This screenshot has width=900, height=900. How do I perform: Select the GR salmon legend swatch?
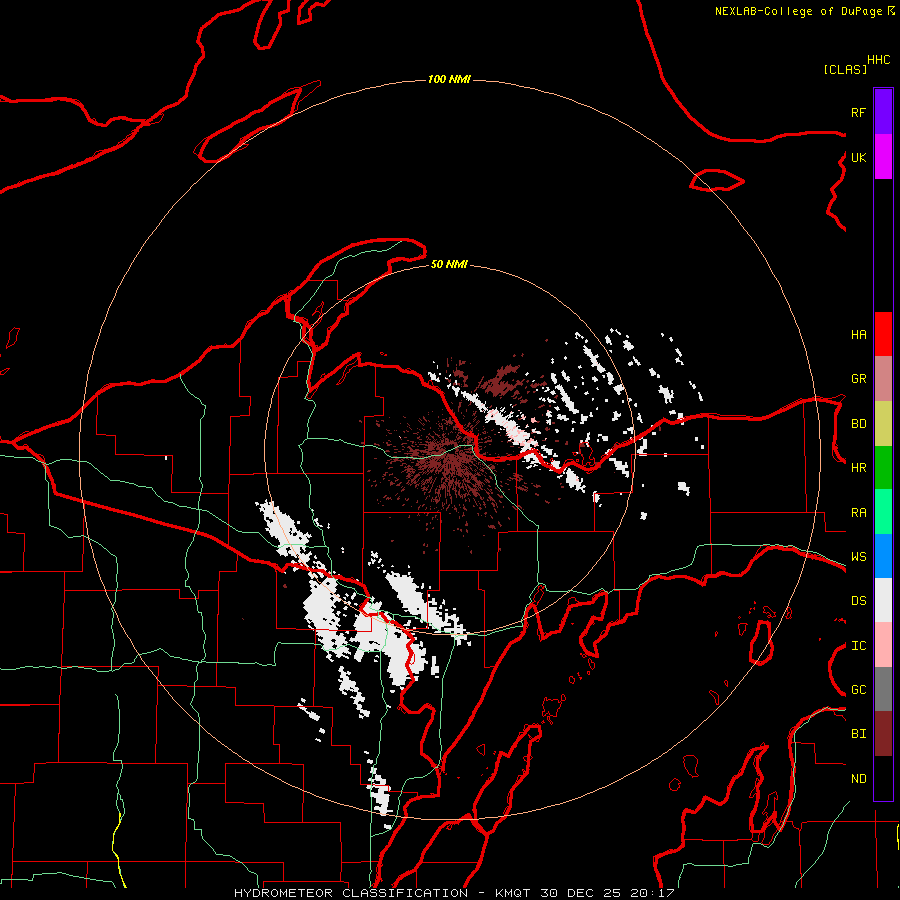pos(883,379)
